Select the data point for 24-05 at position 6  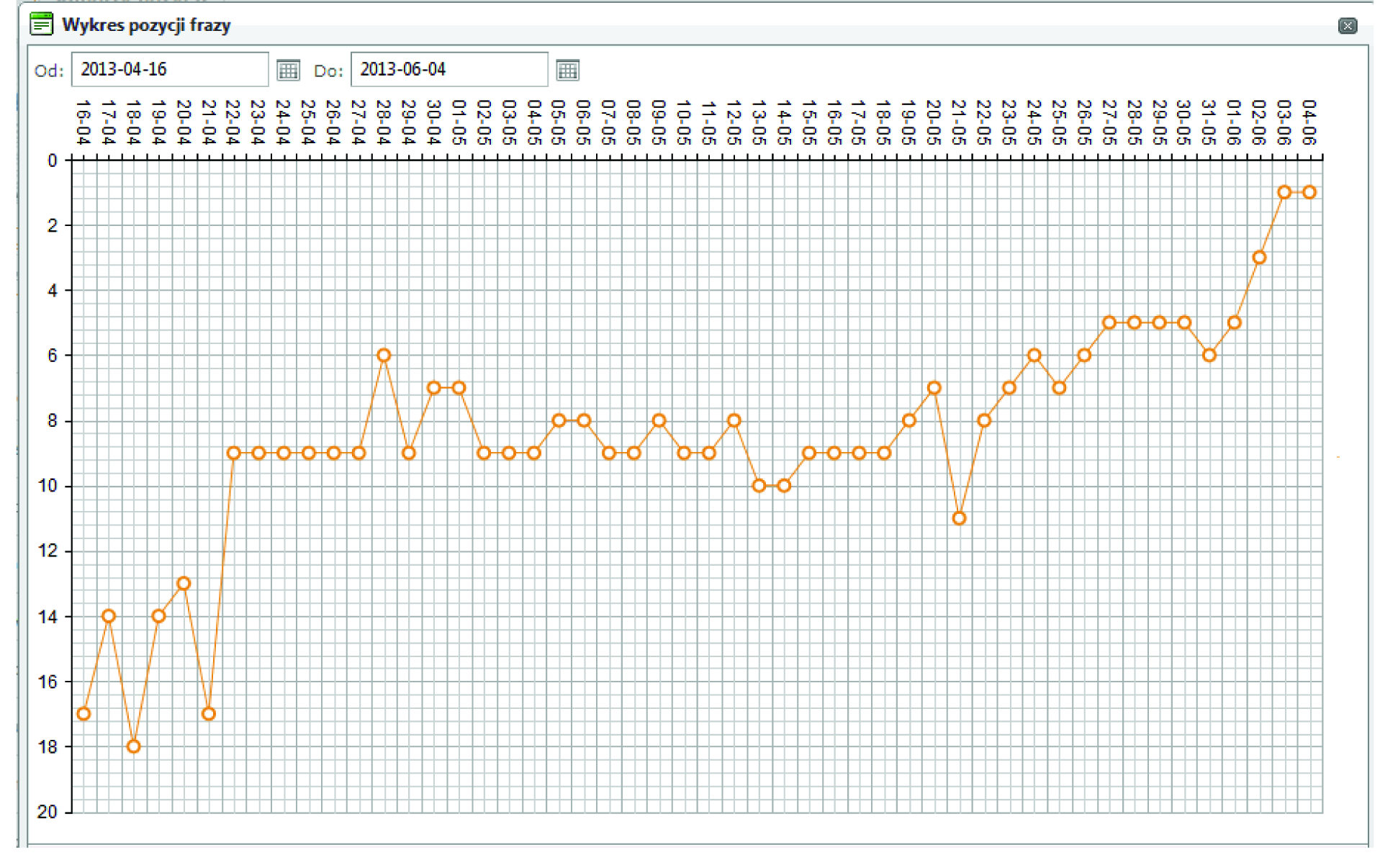1034,355
